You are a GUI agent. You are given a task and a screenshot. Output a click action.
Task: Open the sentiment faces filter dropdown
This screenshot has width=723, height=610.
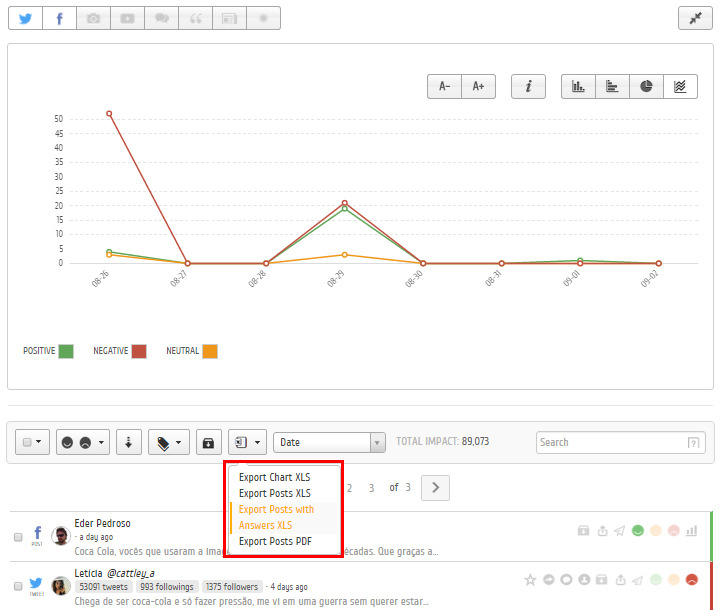[83, 442]
